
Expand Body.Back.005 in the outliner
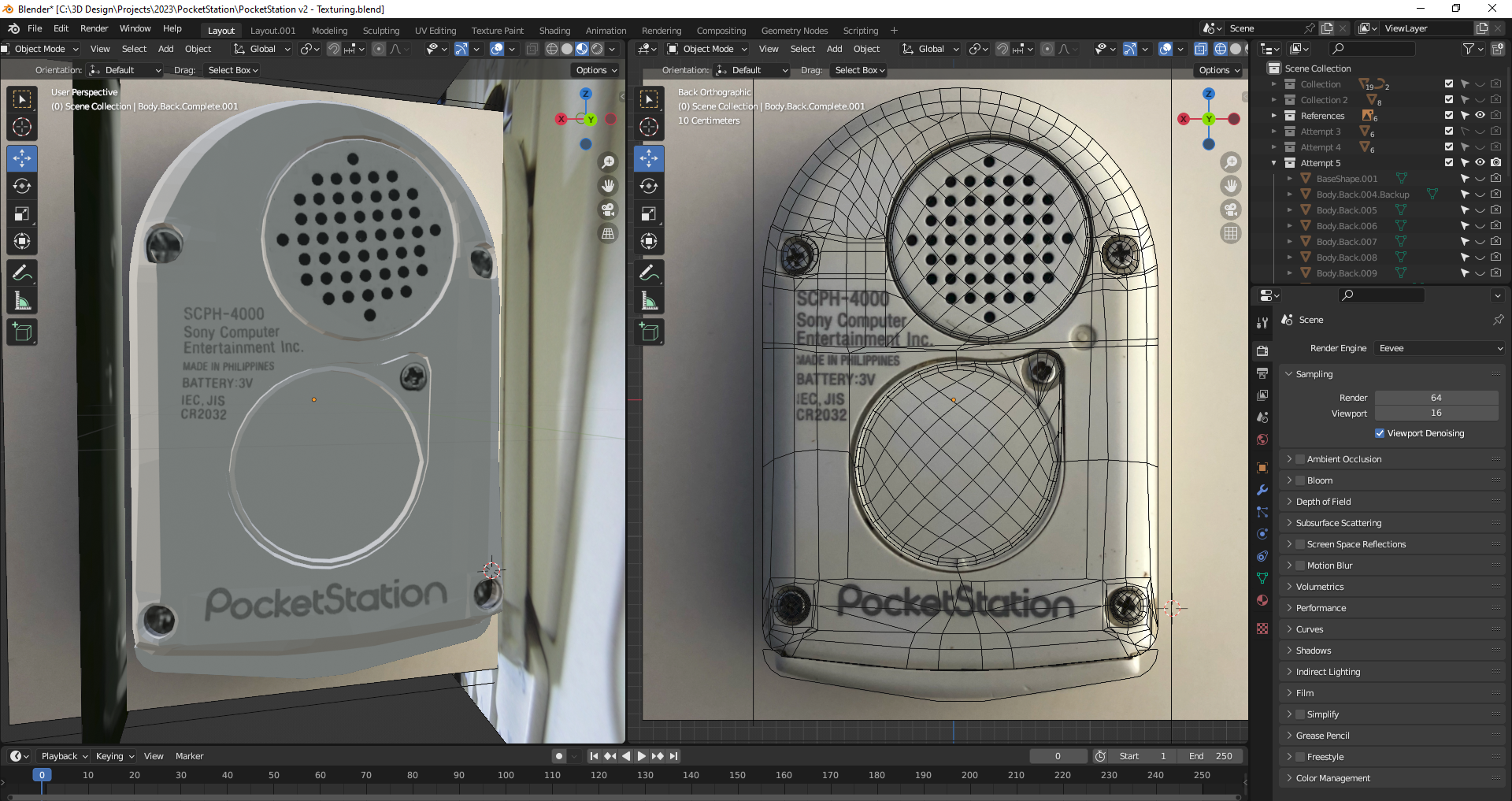(1290, 210)
